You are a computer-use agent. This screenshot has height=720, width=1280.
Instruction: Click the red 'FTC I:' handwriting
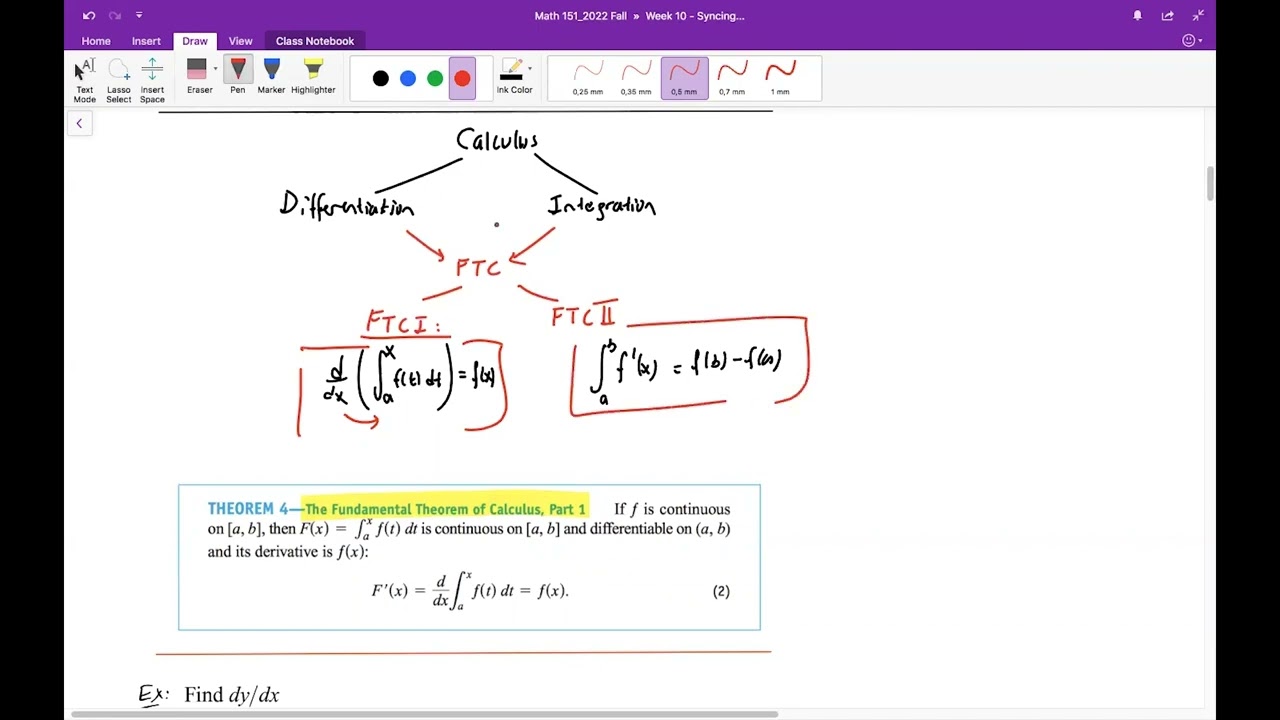(403, 323)
